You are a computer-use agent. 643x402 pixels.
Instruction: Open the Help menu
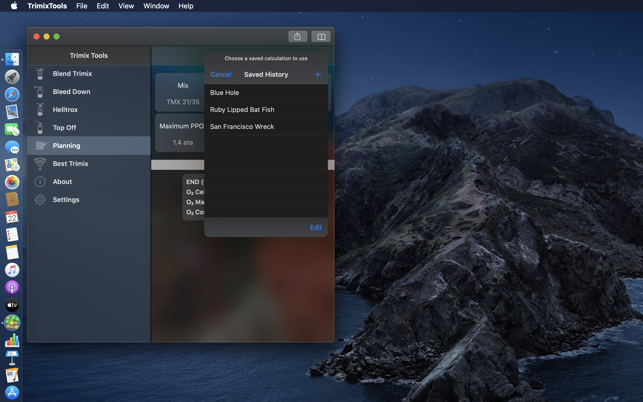point(186,6)
